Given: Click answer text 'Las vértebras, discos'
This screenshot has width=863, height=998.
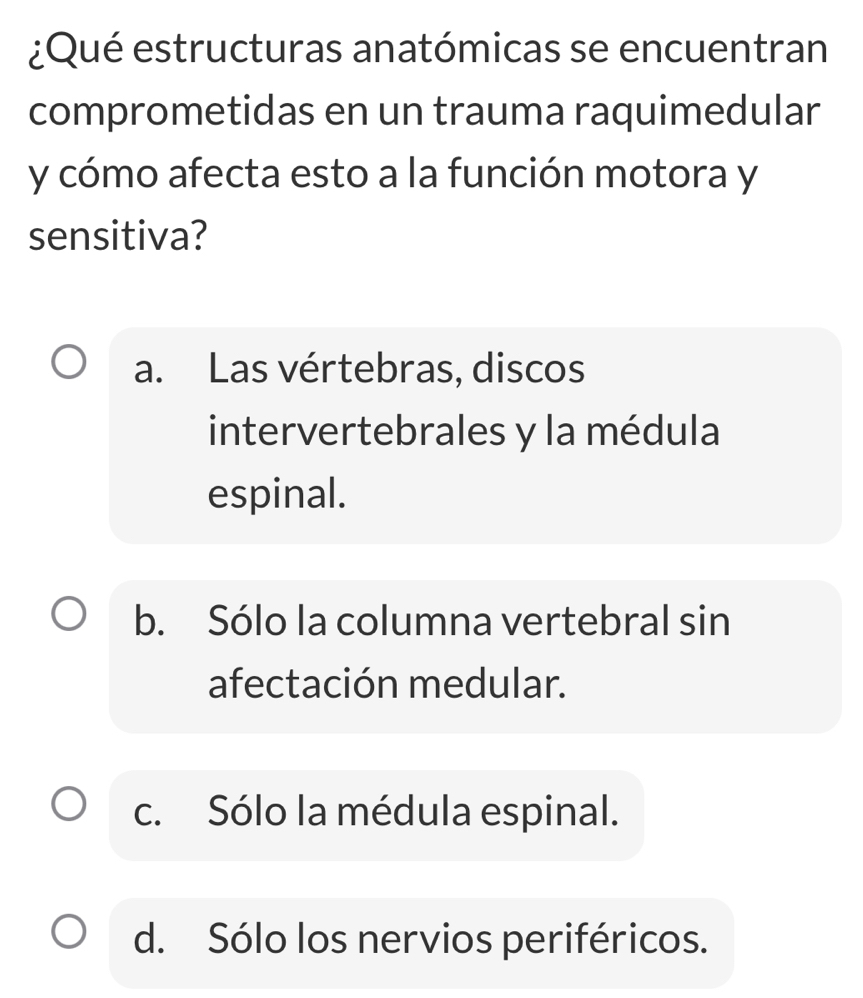Looking at the screenshot, I should (x=396, y=369).
